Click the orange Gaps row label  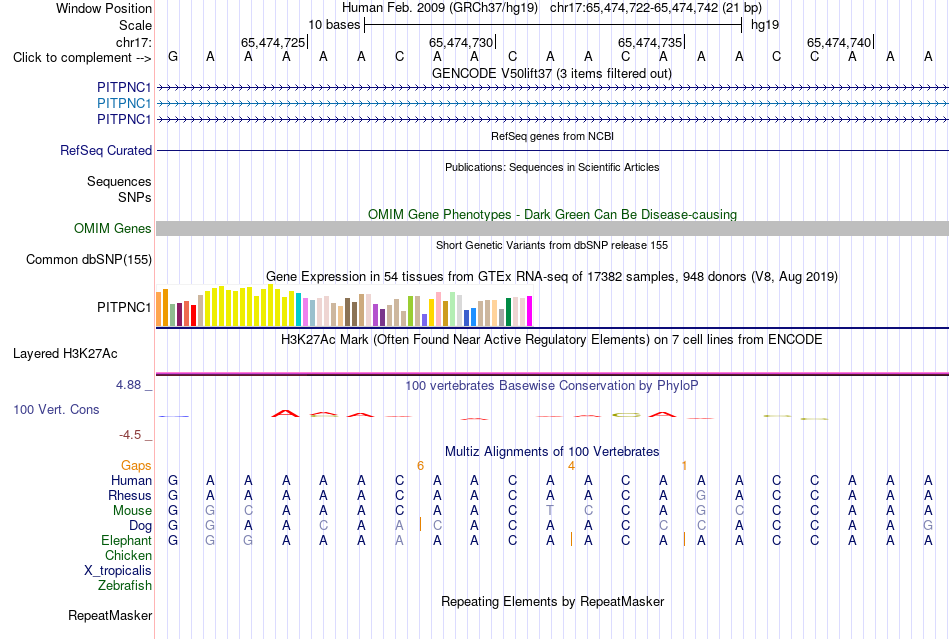point(136,465)
